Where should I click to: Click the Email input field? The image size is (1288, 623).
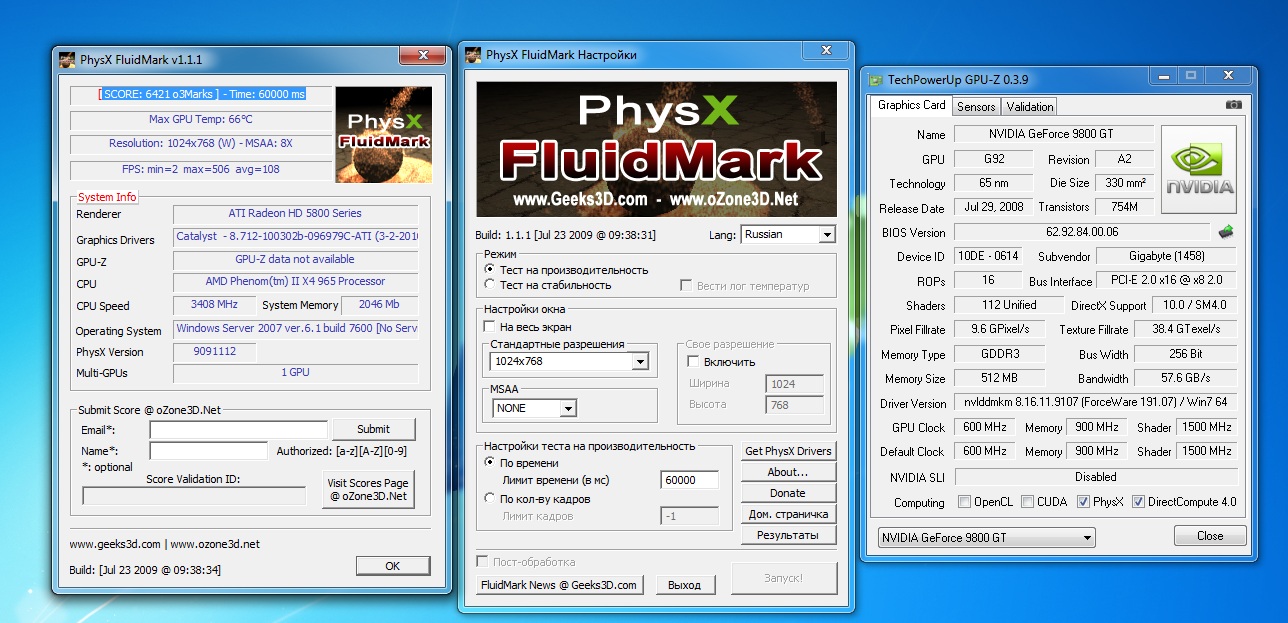pyautogui.click(x=238, y=430)
